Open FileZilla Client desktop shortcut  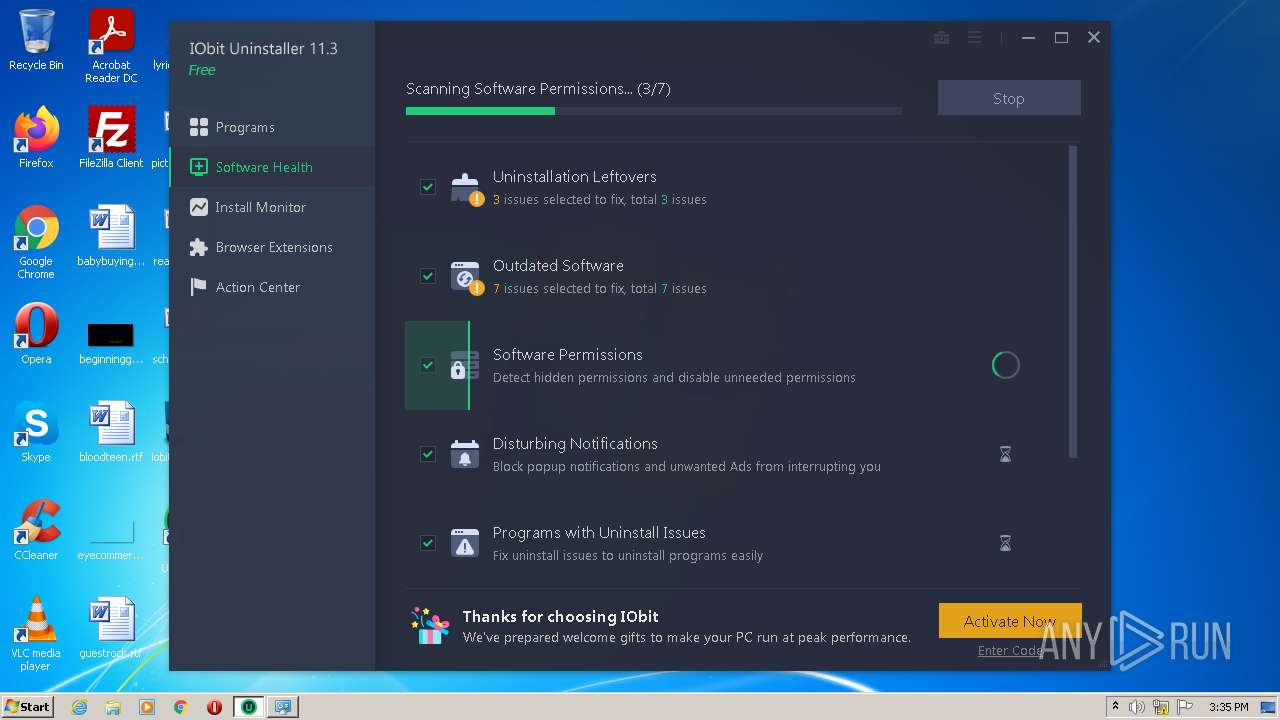pyautogui.click(x=111, y=137)
